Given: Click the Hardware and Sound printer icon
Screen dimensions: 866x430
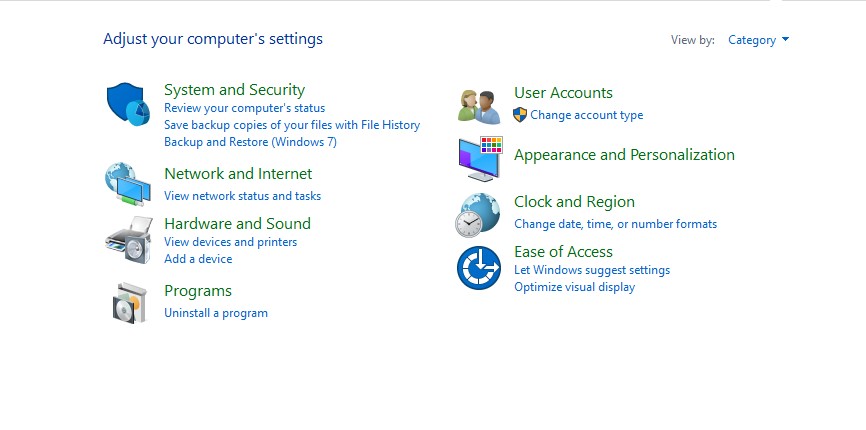Looking at the screenshot, I should pyautogui.click(x=129, y=240).
